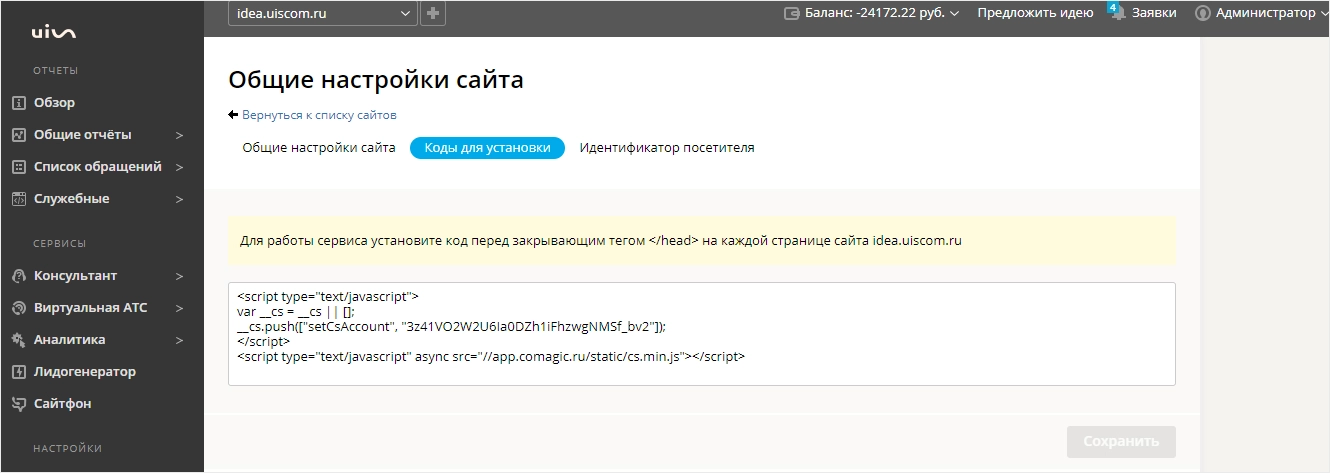The image size is (1330, 473).
Task: Select the Коды для установки tab
Action: pyautogui.click(x=487, y=148)
